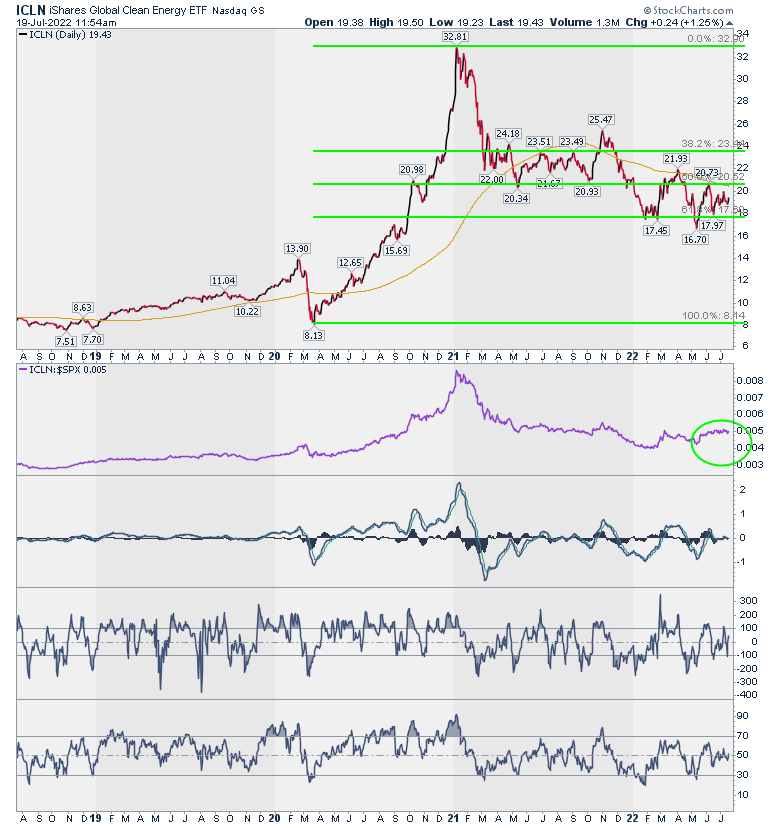Viewport: 780px width, 828px height.
Task: Click the 25.47 price label
Action: tap(601, 120)
